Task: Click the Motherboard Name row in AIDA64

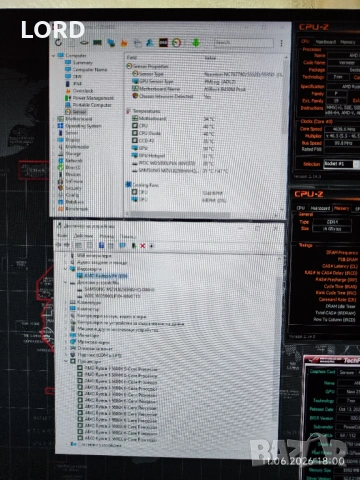Action: 189,89
